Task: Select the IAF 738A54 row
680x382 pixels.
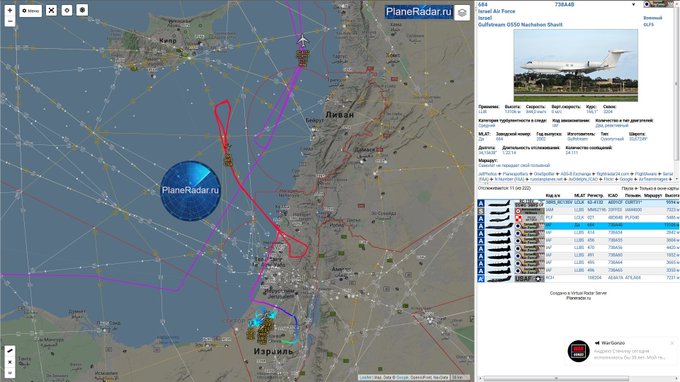Action: (x=578, y=233)
